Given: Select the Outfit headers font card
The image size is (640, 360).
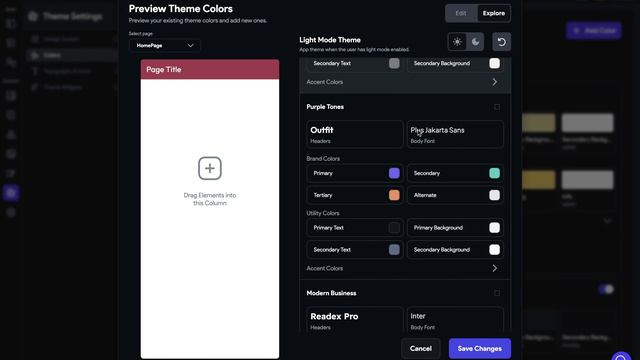Looking at the screenshot, I should pos(355,134).
